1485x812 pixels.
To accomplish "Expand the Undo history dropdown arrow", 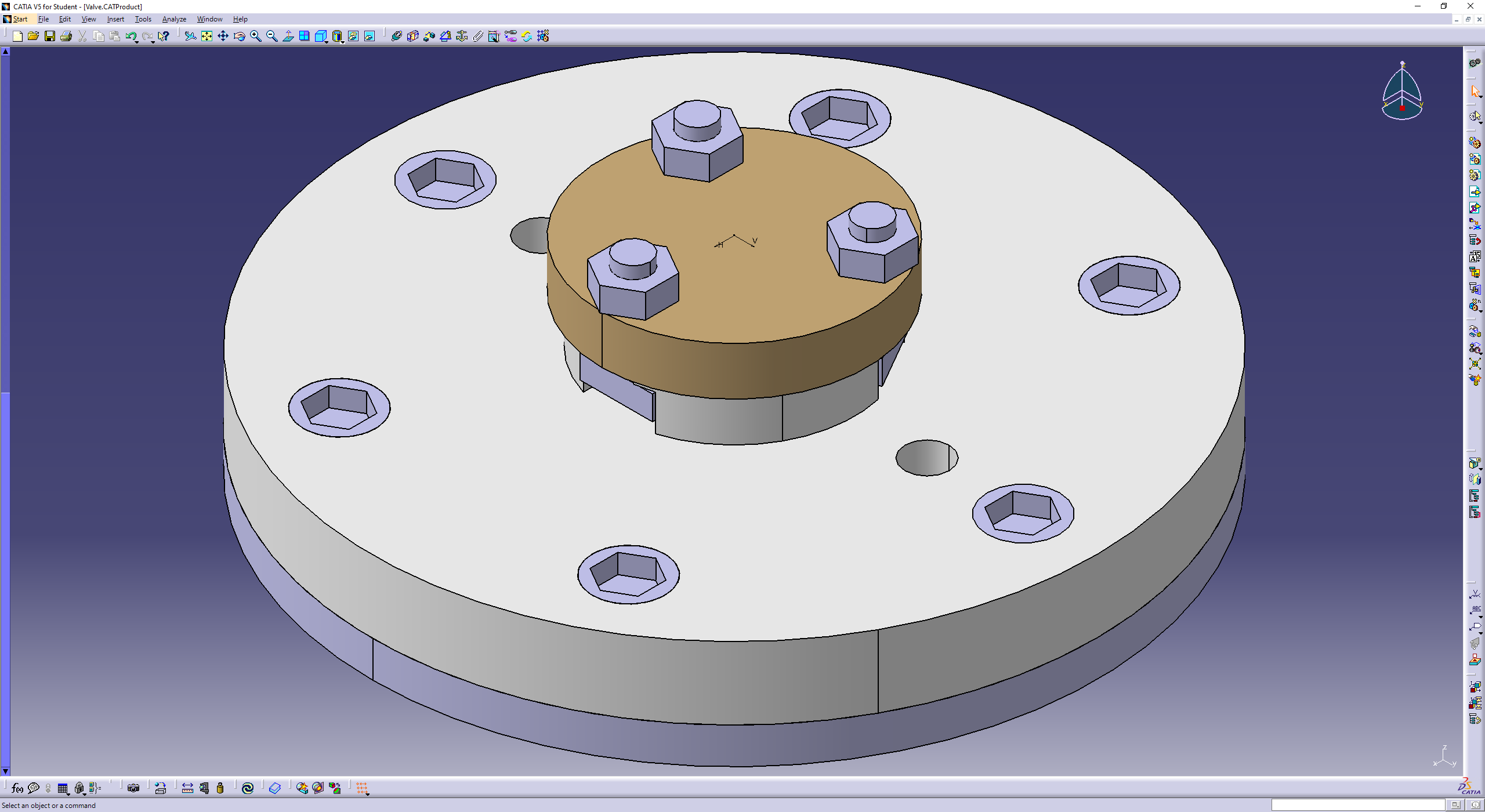I will pos(137,42).
